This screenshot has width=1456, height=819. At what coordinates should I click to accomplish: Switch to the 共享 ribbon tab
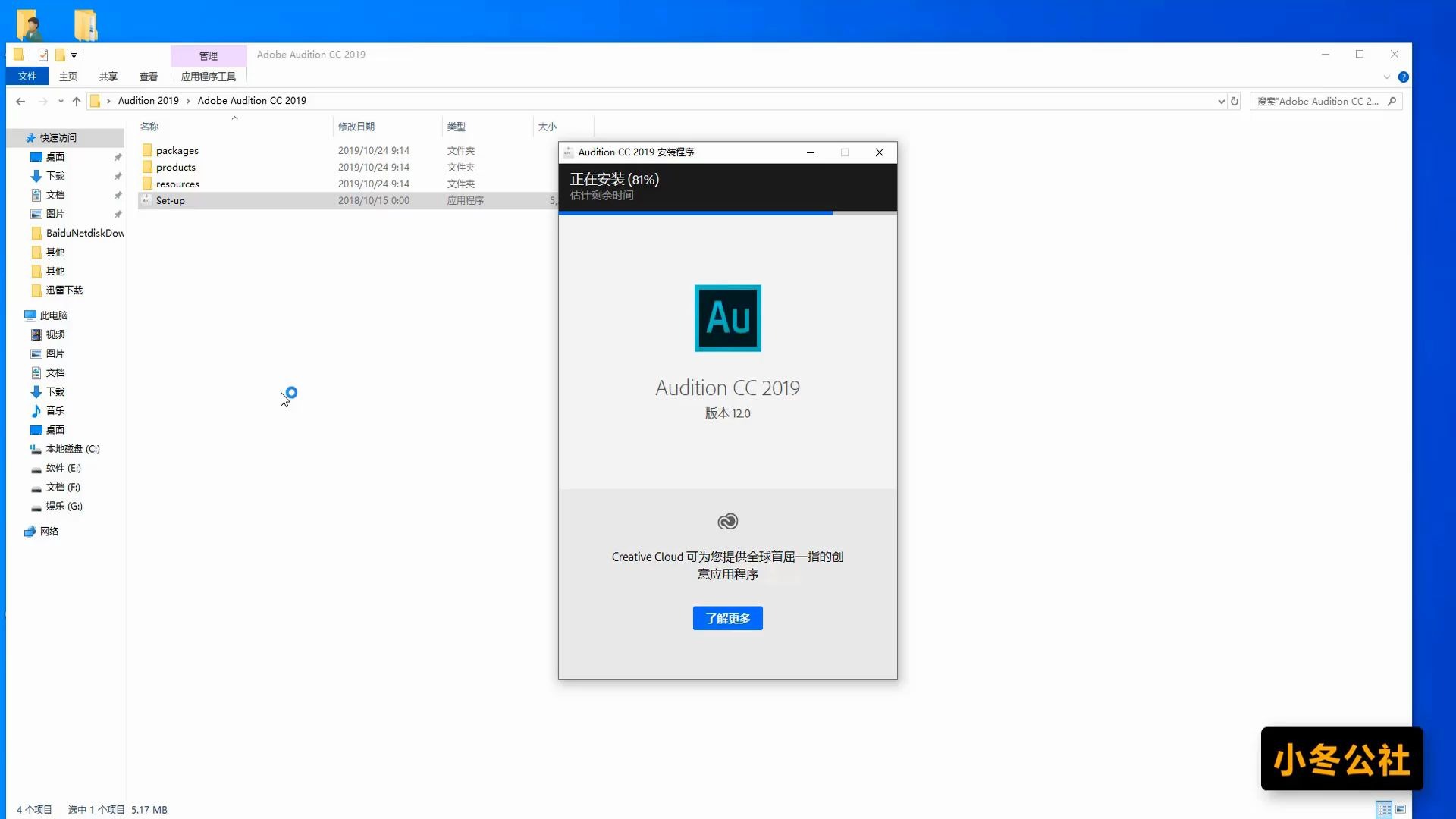tap(108, 77)
